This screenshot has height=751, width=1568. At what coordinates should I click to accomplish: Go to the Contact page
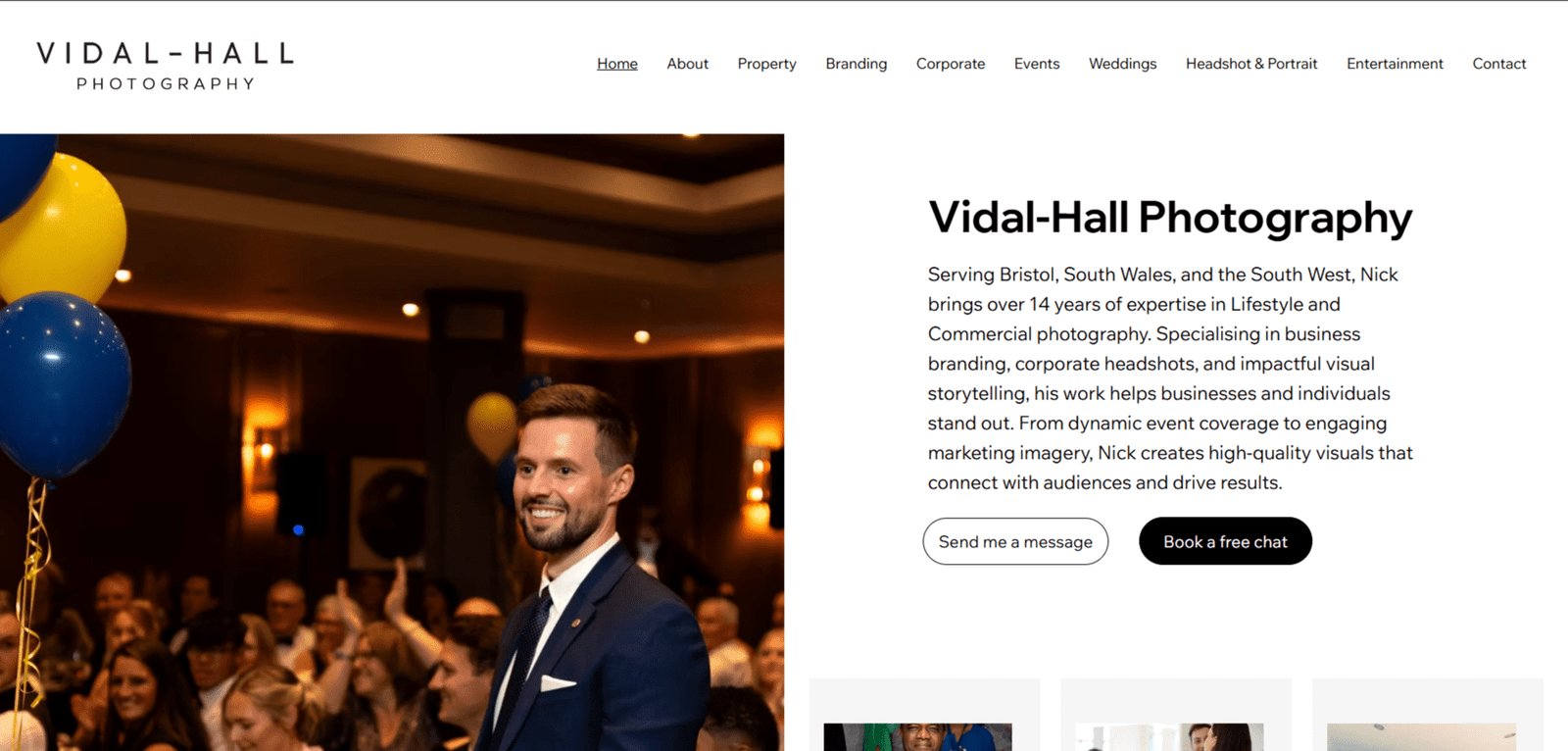tap(1499, 64)
